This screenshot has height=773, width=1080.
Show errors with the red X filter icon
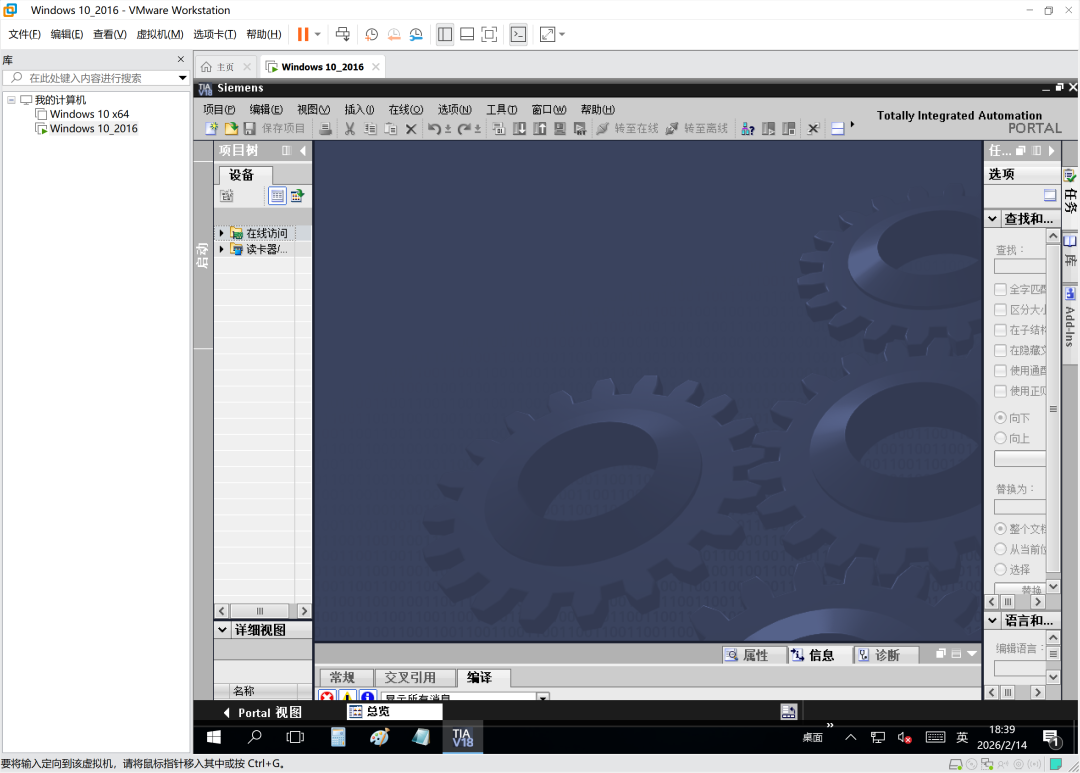(x=327, y=696)
